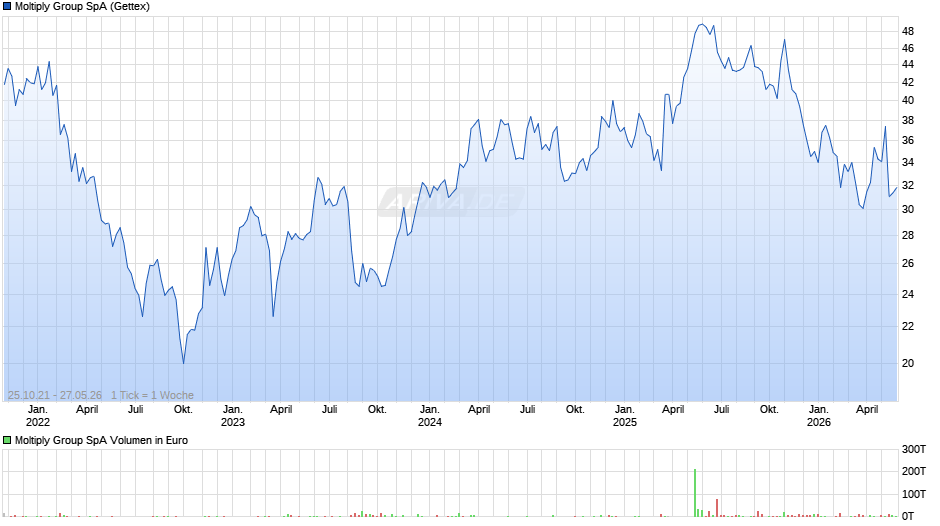Click the '1 Tick = 1 Woche' note
This screenshot has width=940, height=526.
tap(152, 395)
